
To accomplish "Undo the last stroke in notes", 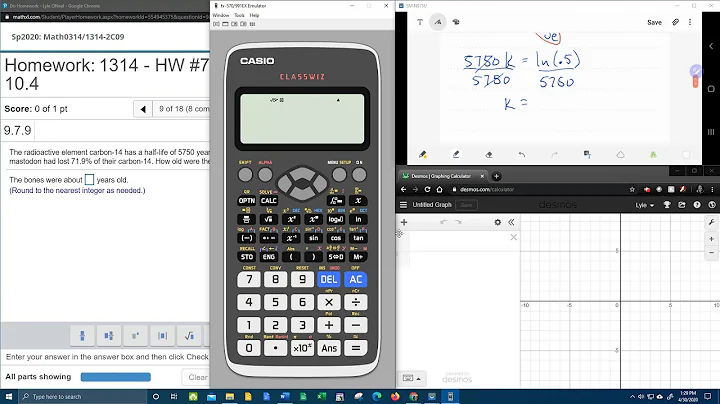I will (522, 155).
